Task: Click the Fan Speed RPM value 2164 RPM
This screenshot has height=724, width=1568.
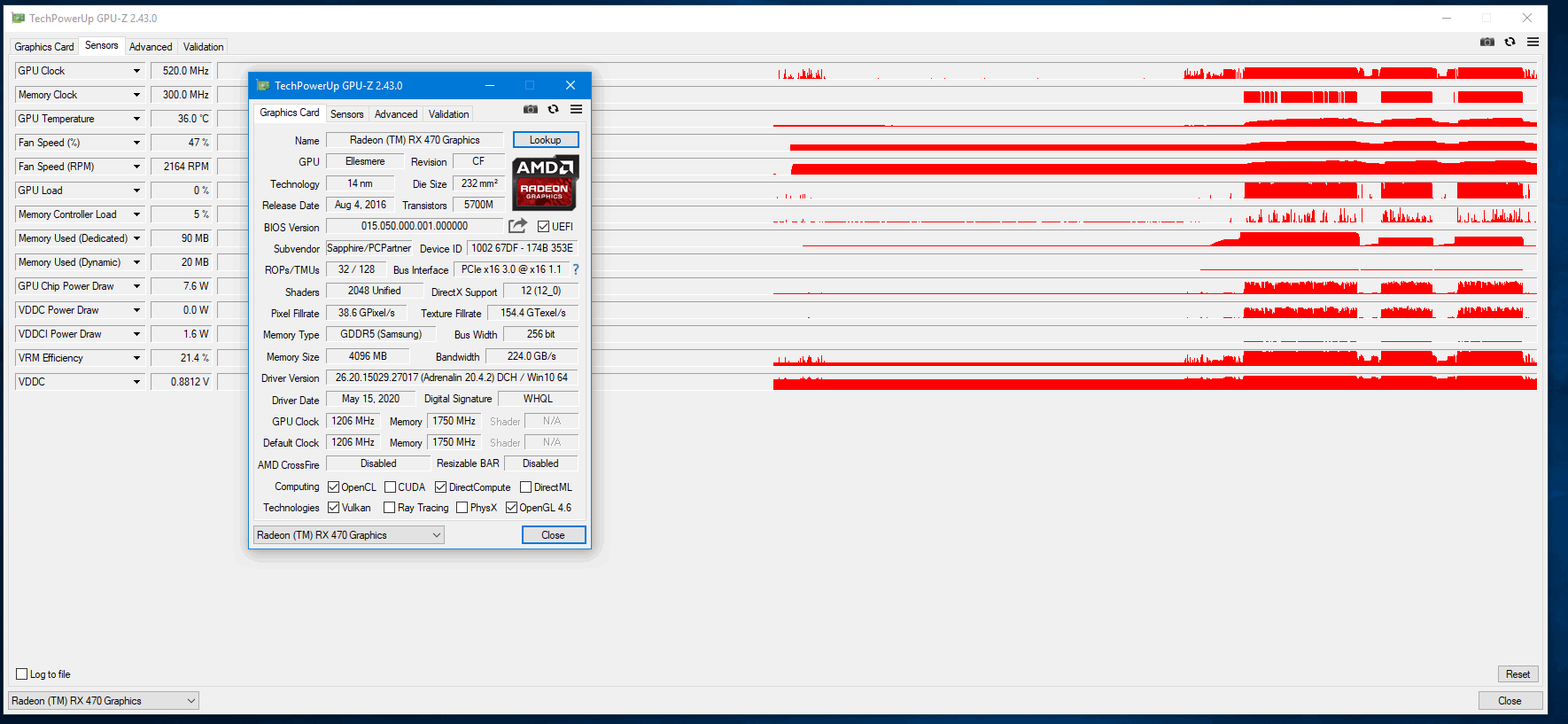Action: coord(182,167)
